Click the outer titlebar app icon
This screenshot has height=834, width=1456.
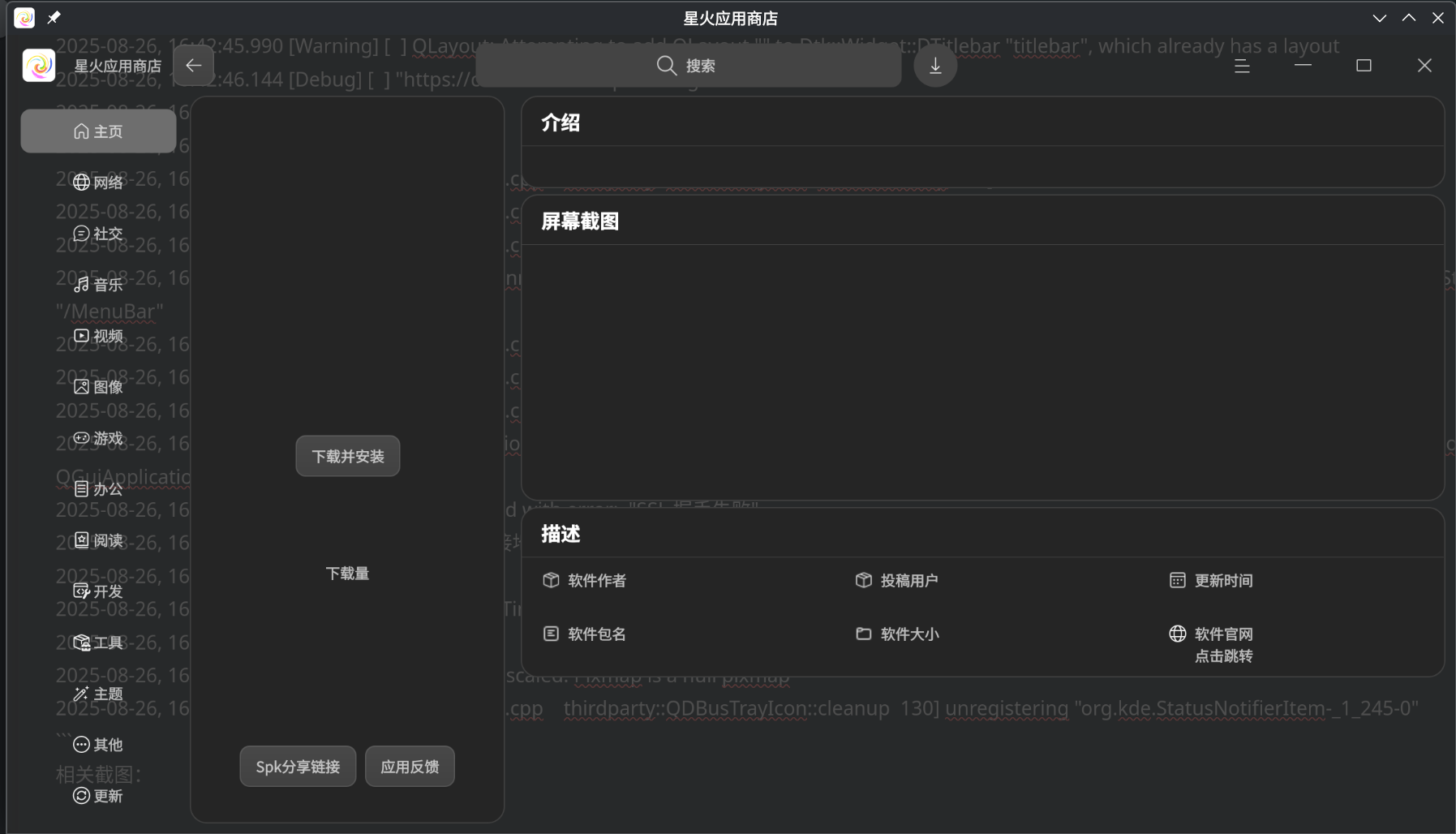[x=24, y=18]
